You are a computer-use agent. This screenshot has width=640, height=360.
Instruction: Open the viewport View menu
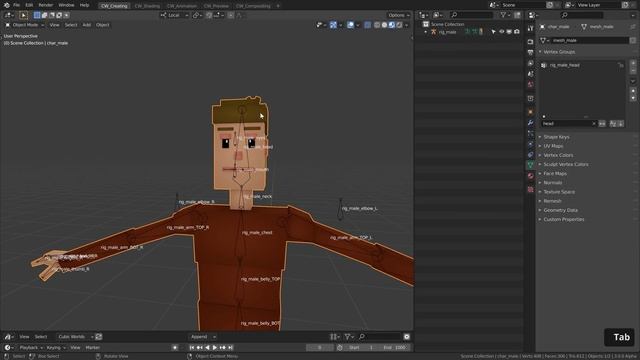54,25
